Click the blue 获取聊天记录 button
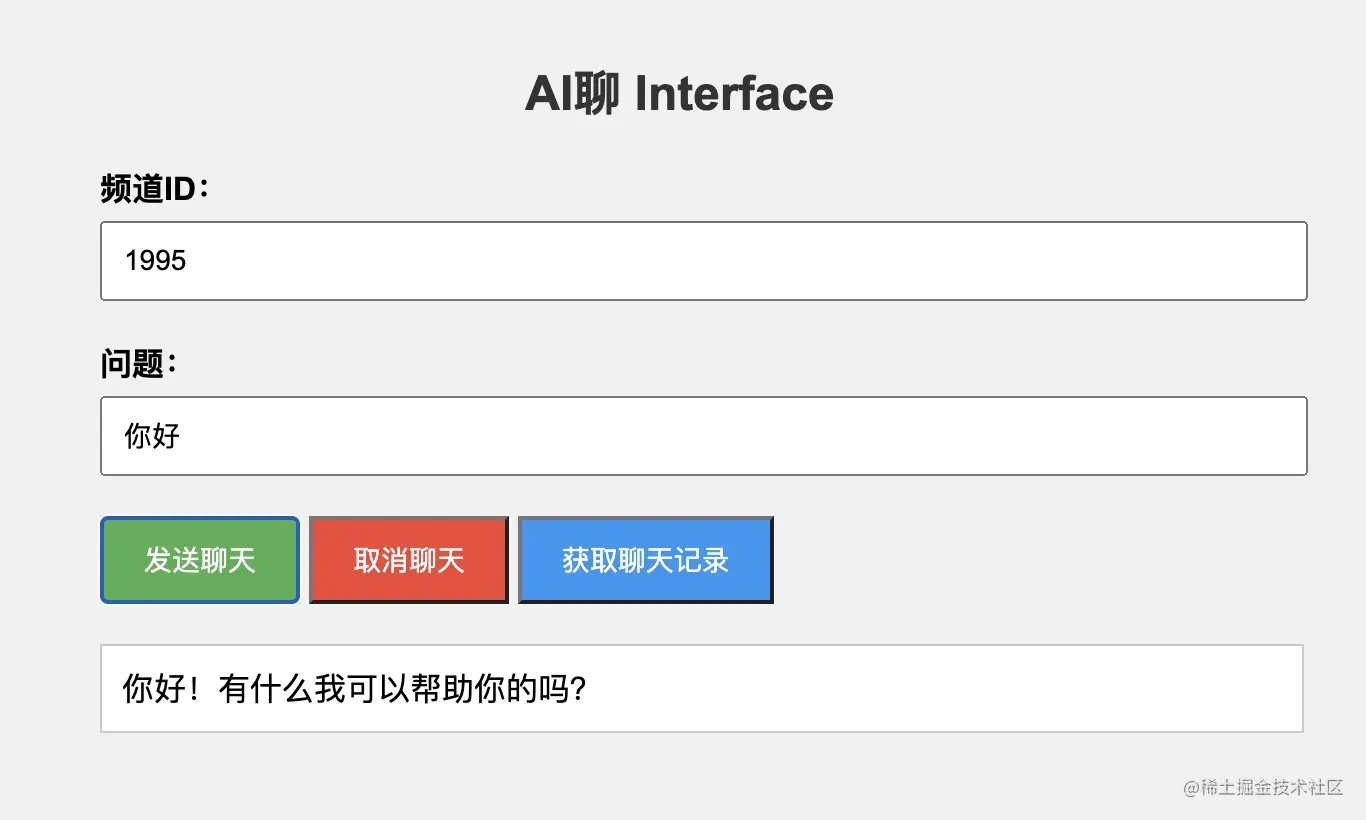 (x=645, y=560)
